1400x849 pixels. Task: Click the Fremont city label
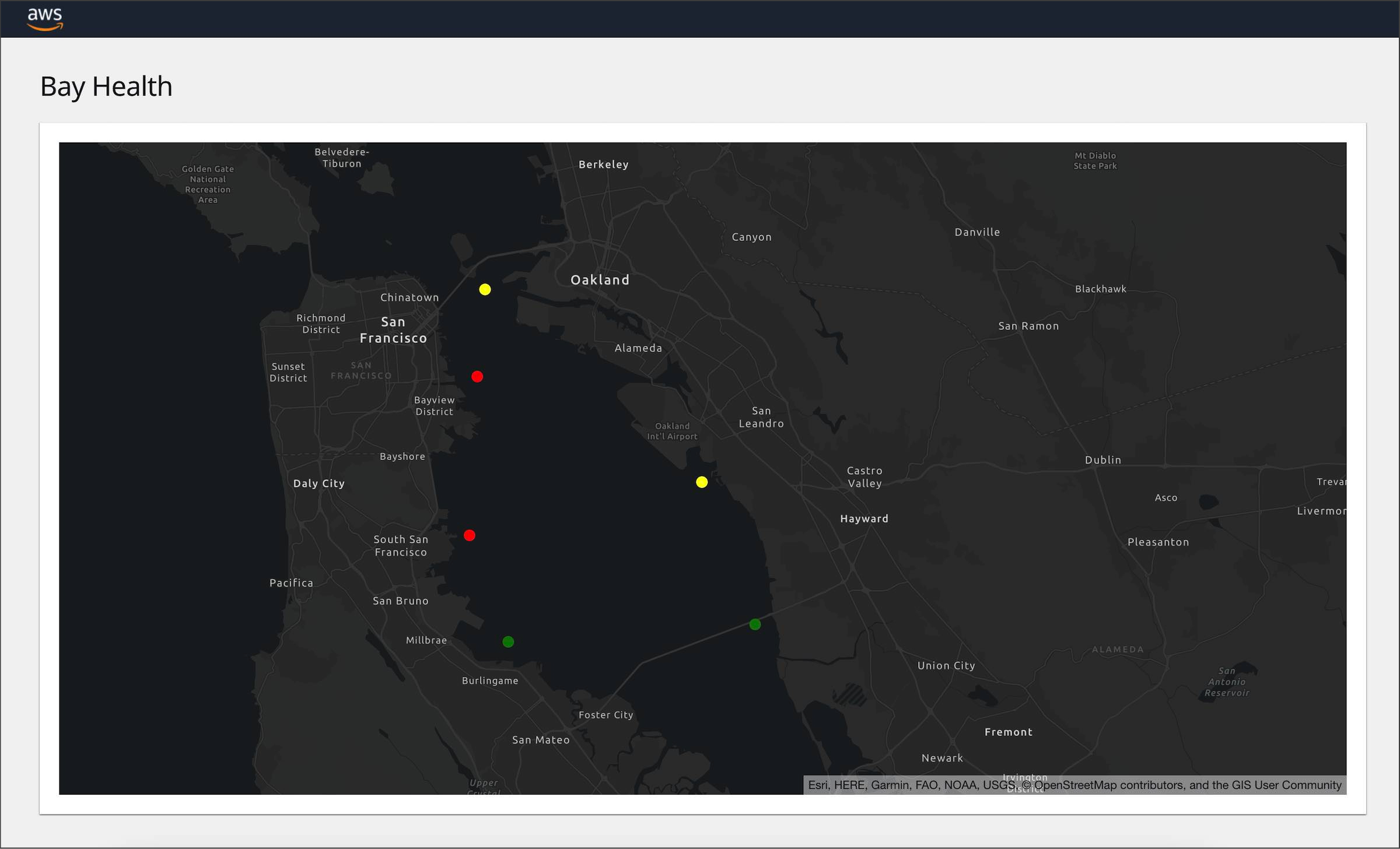click(1008, 732)
